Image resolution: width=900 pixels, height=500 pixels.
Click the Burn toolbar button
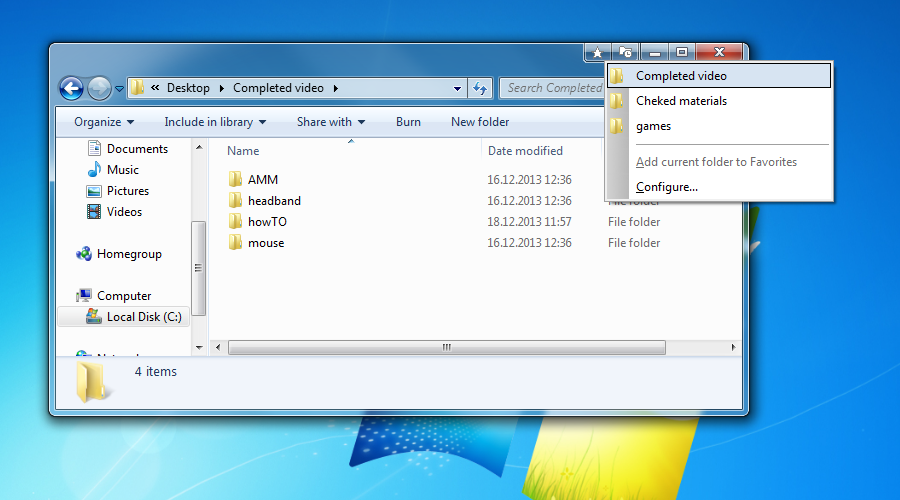(408, 122)
